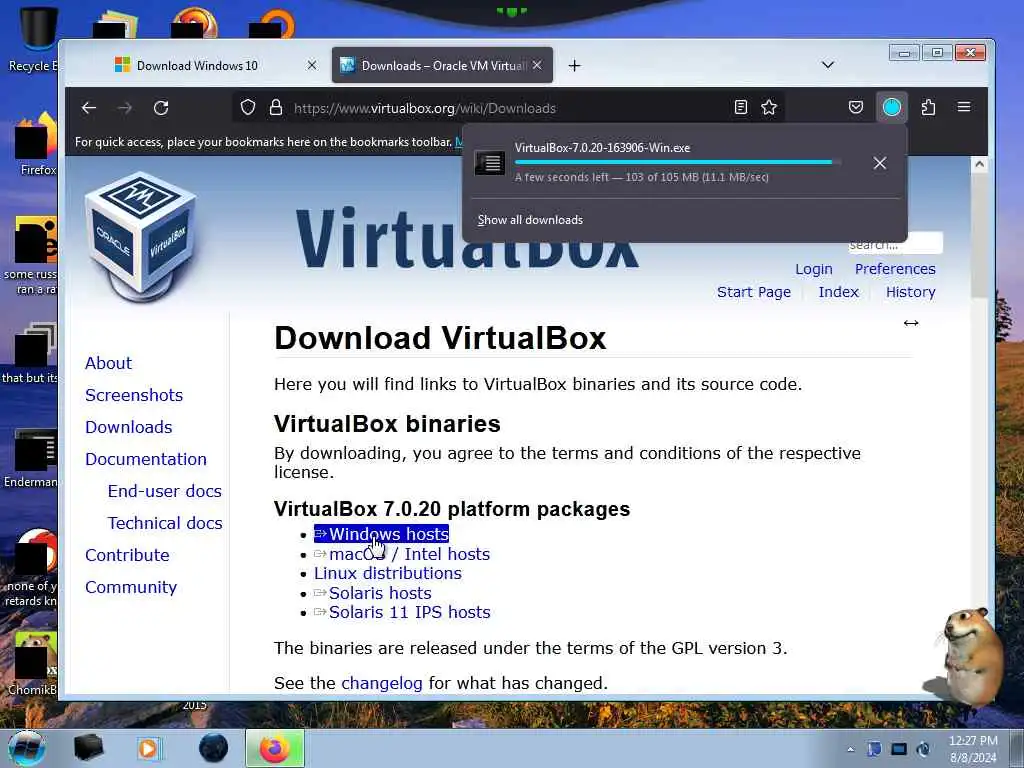
Task: Open the Pocket save icon
Action: (856, 107)
